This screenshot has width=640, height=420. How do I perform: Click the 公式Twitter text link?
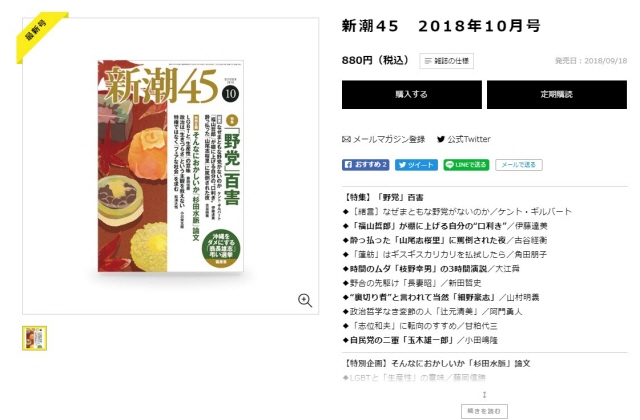click(469, 139)
